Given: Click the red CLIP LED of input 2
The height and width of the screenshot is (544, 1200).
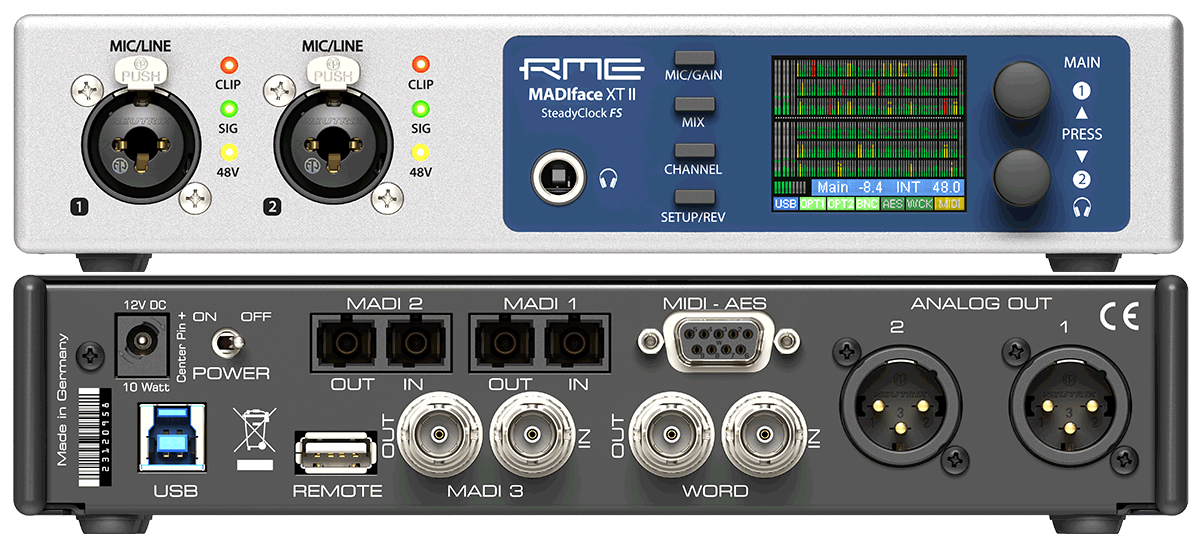Looking at the screenshot, I should (421, 65).
